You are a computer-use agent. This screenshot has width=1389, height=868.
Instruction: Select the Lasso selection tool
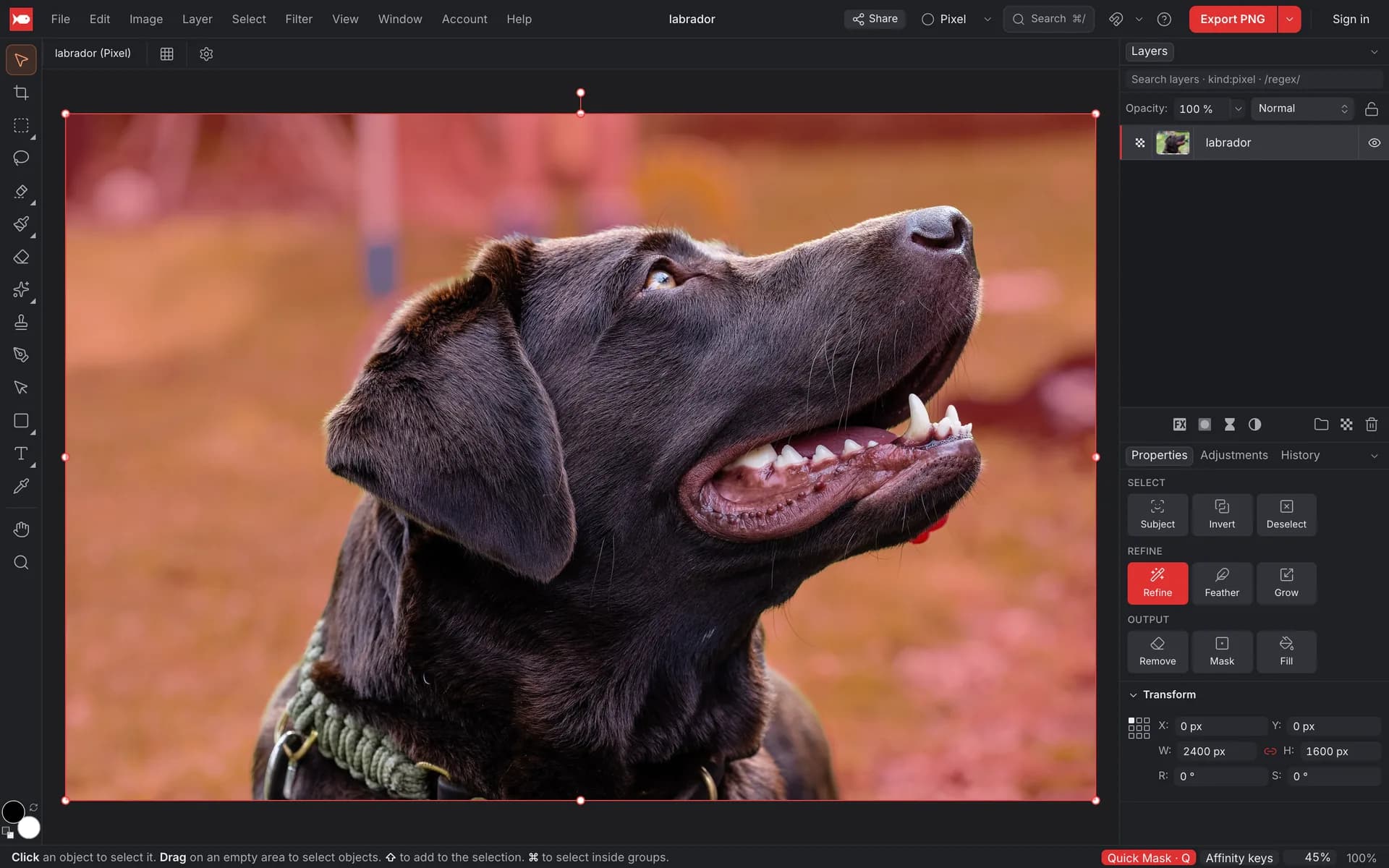[21, 158]
